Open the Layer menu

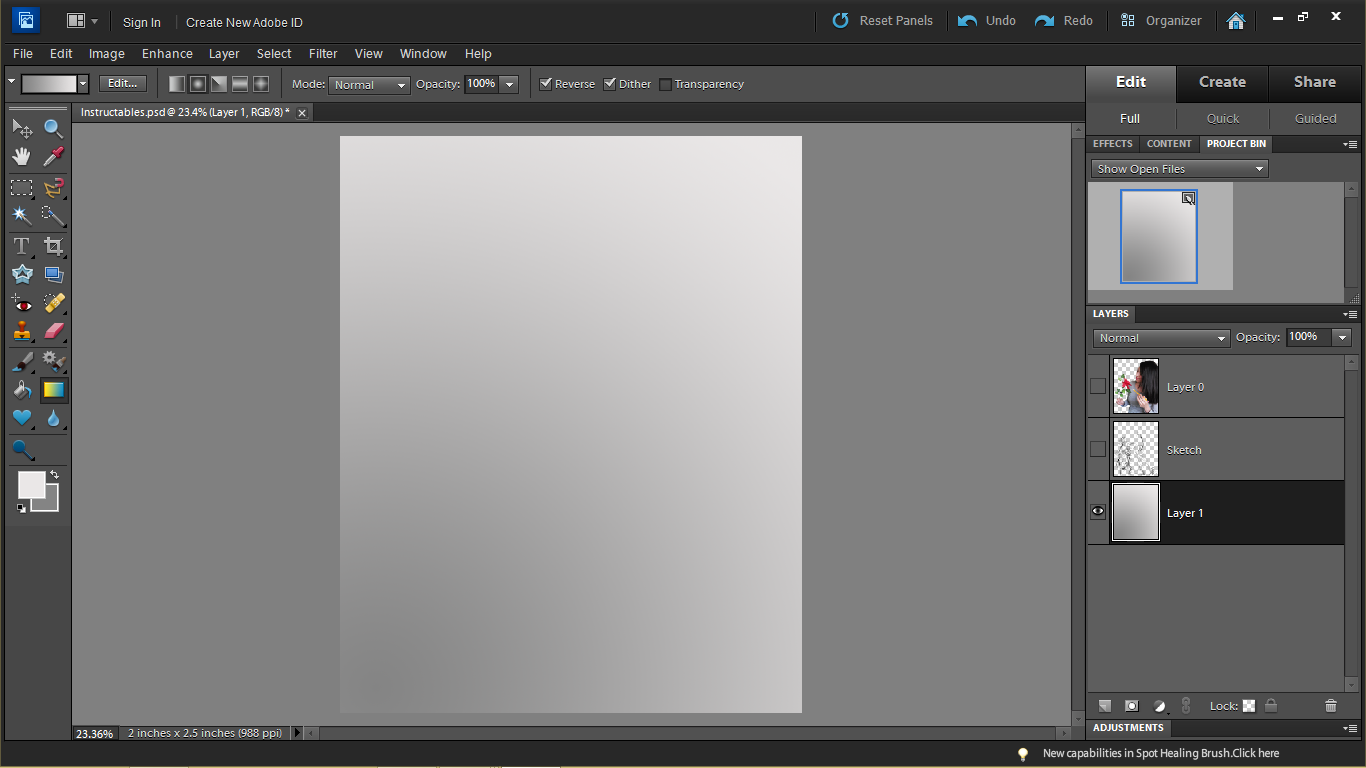[x=224, y=54]
